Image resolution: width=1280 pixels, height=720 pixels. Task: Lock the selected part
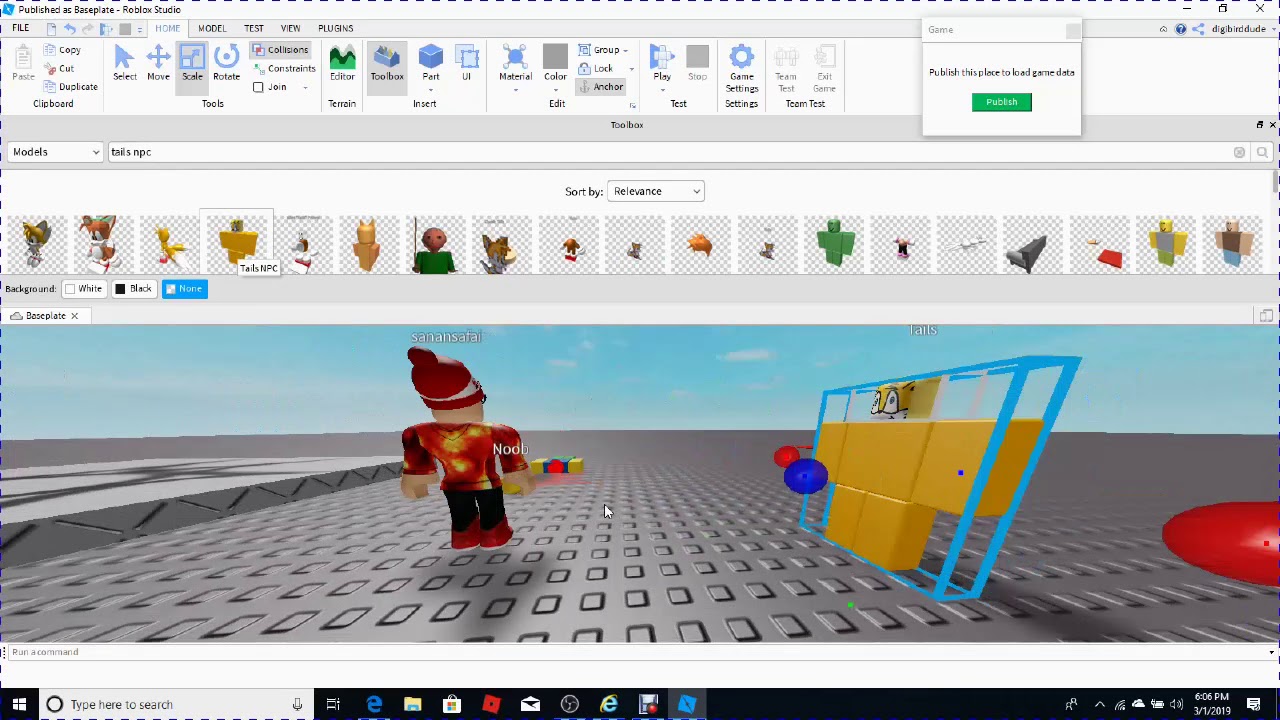(596, 69)
